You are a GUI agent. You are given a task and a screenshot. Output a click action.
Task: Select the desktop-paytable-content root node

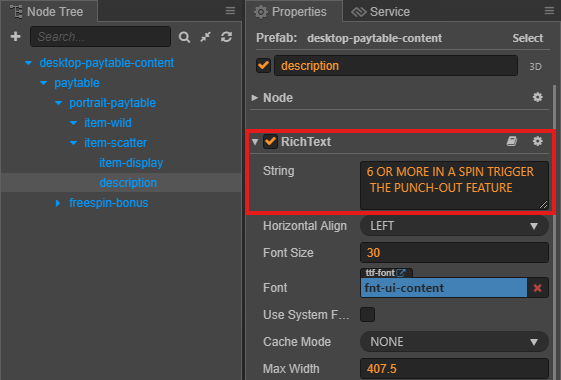[107, 63]
